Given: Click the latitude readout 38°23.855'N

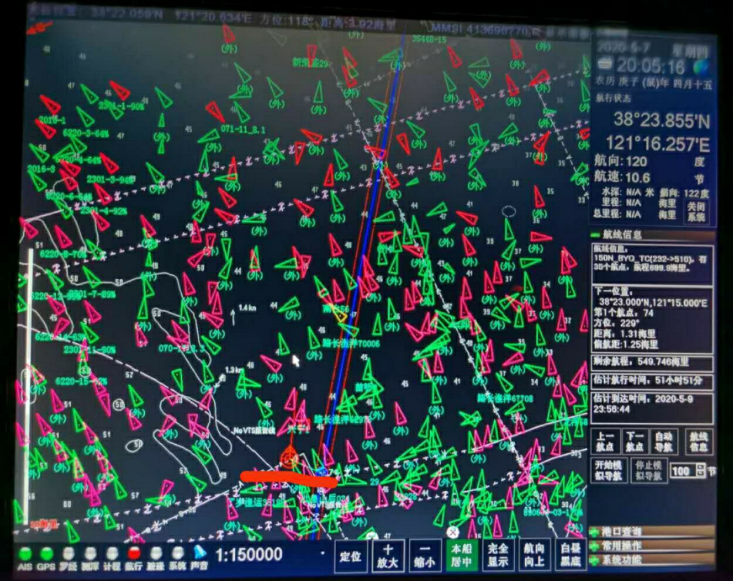Looking at the screenshot, I should point(661,120).
